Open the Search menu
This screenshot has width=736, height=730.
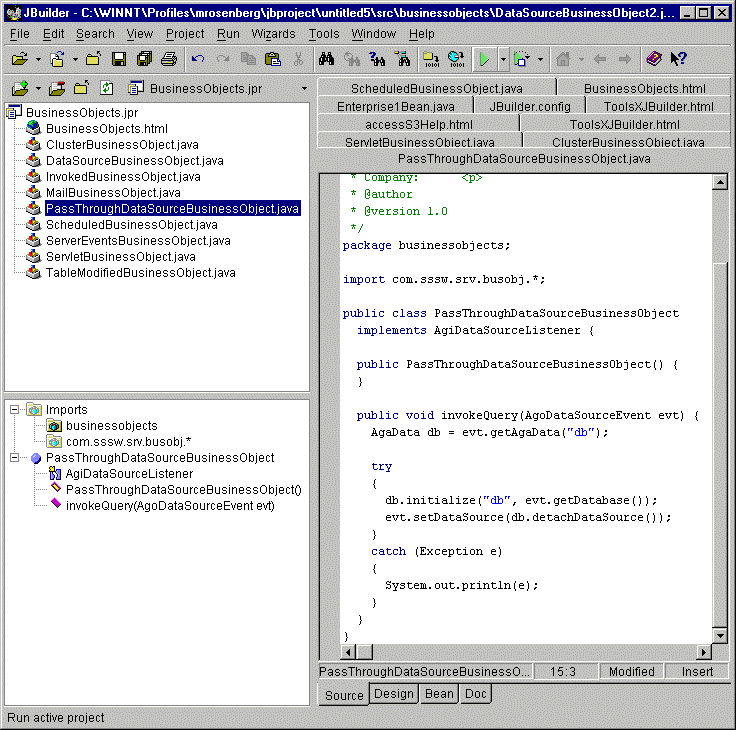pyautogui.click(x=95, y=34)
